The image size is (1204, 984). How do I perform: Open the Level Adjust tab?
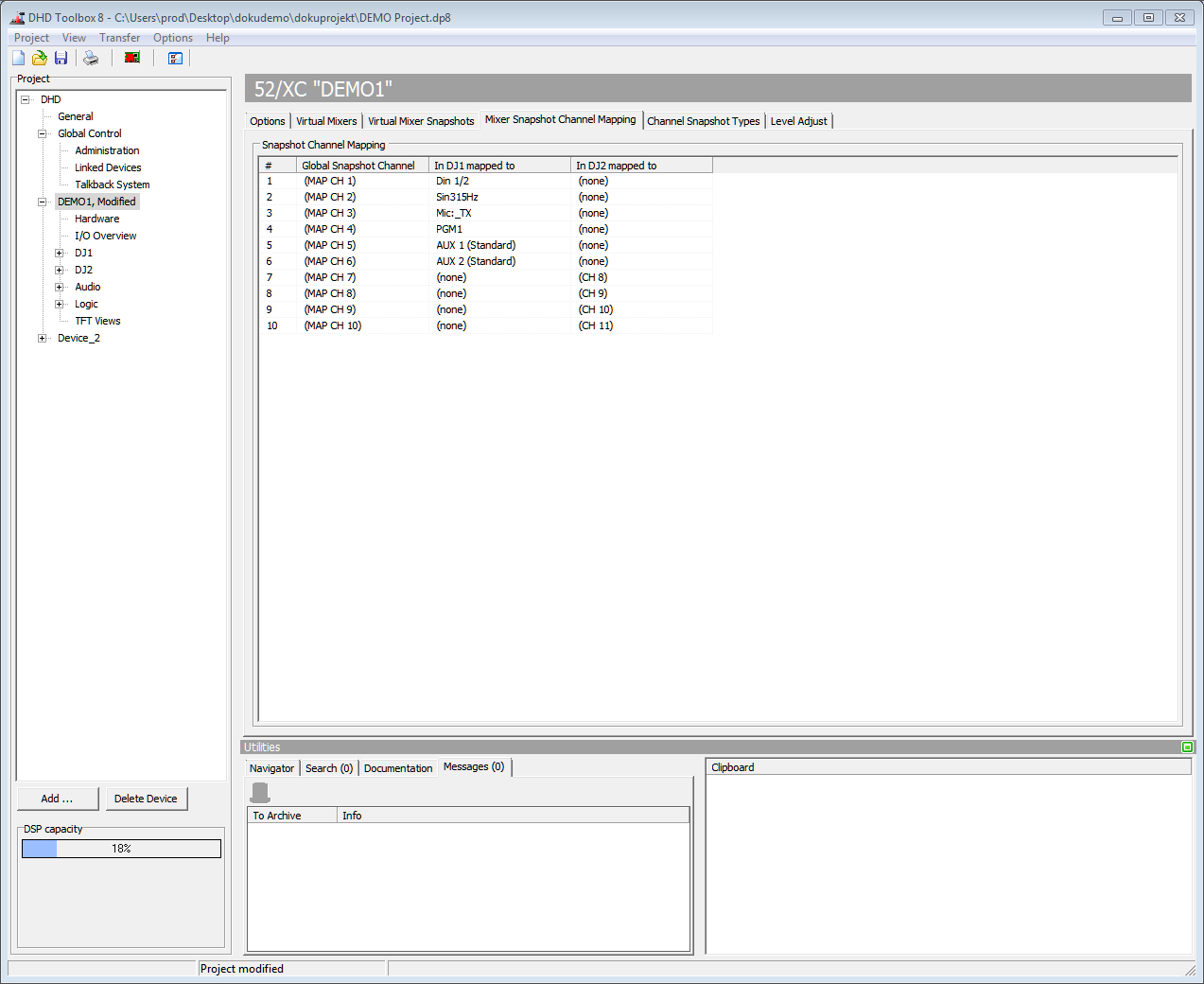798,121
